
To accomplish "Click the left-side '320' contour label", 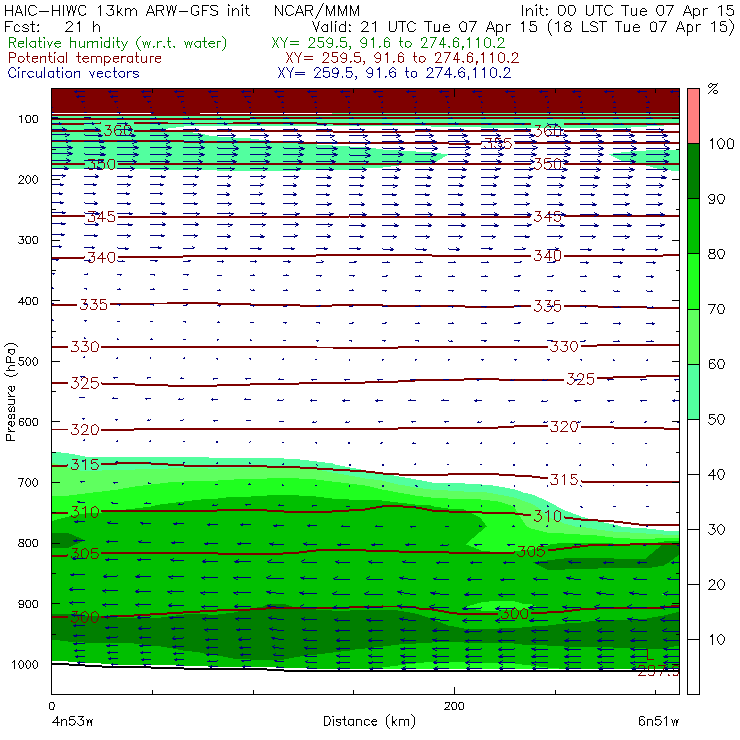I will [85, 429].
